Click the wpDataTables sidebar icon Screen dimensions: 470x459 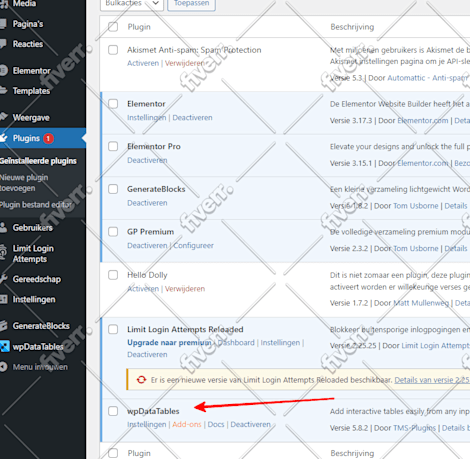click(4, 347)
